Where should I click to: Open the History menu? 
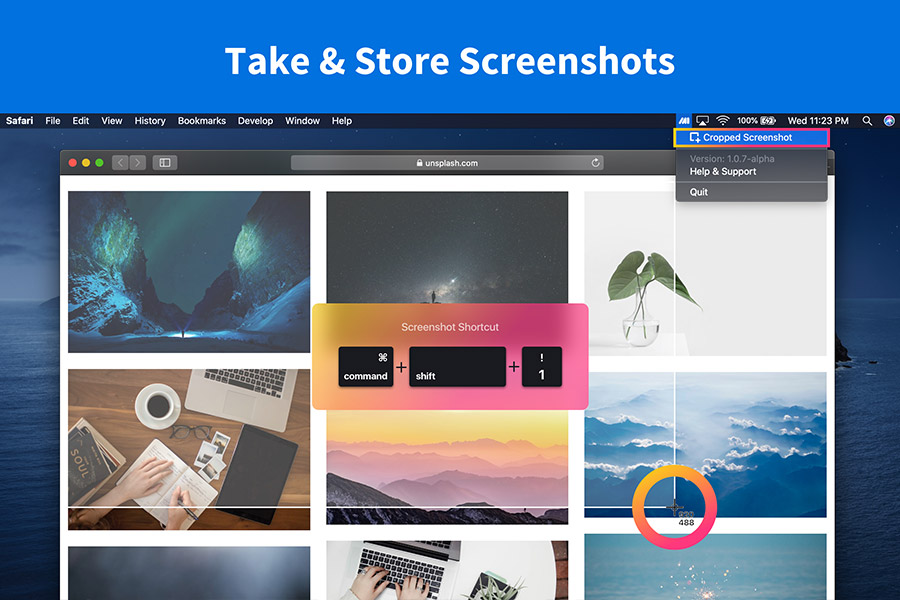point(150,121)
